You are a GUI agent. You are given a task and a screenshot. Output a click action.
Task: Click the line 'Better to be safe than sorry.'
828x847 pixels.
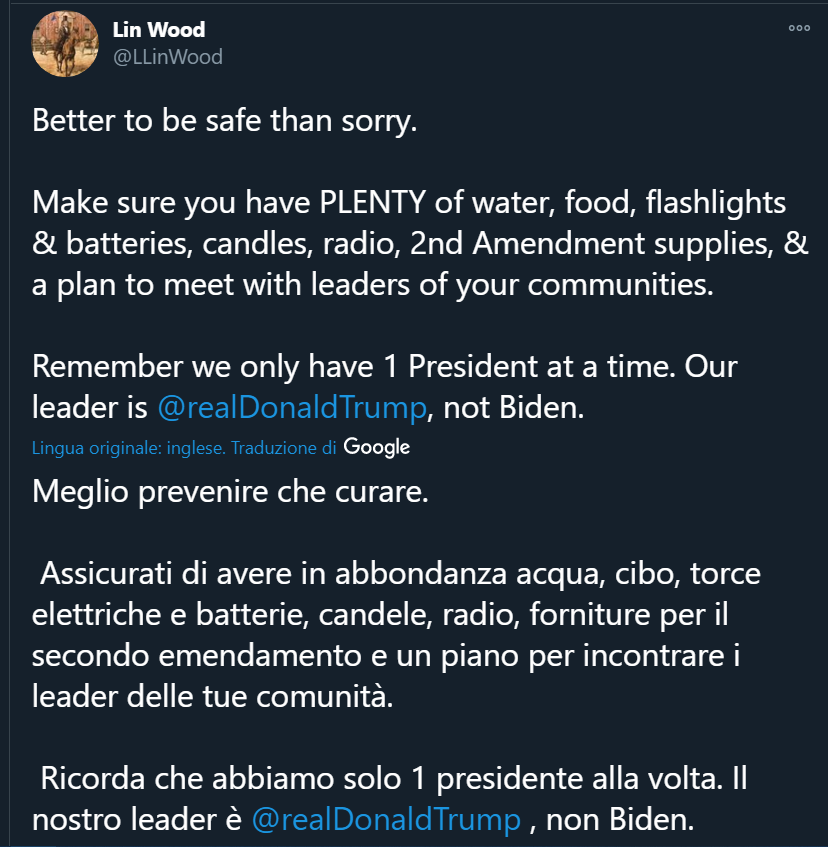[223, 121]
